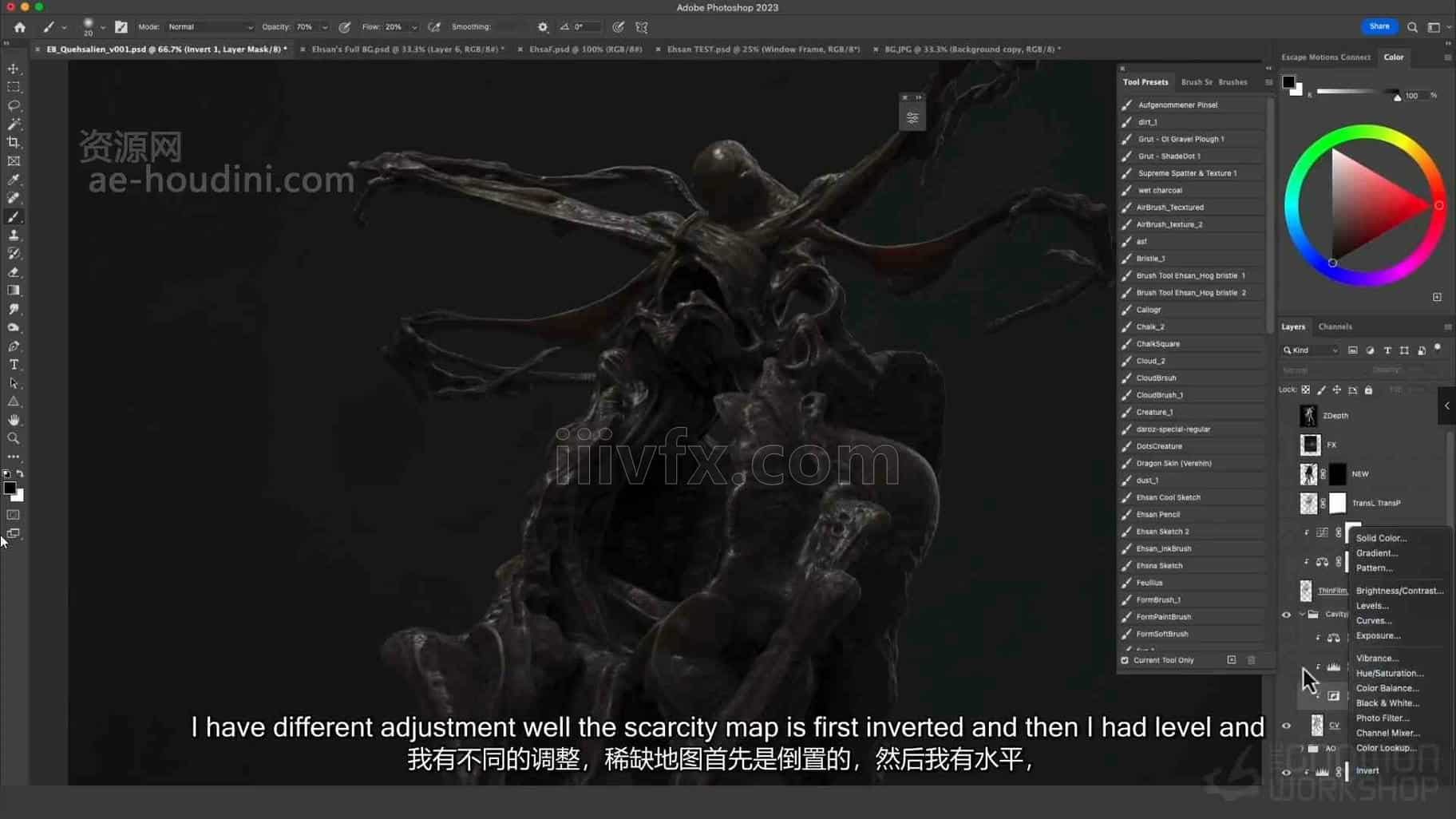Select the Clone Stamp tool
This screenshot has height=819, width=1456.
pyautogui.click(x=14, y=235)
